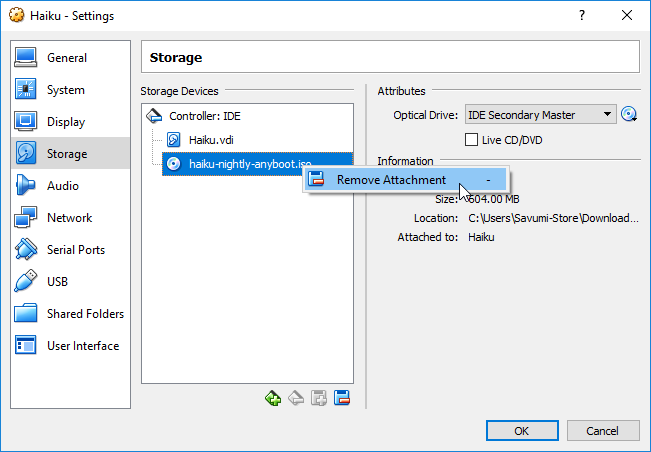Screen dimensions: 651x452
Task: Open the Display settings category
Action: pyautogui.click(x=66, y=122)
